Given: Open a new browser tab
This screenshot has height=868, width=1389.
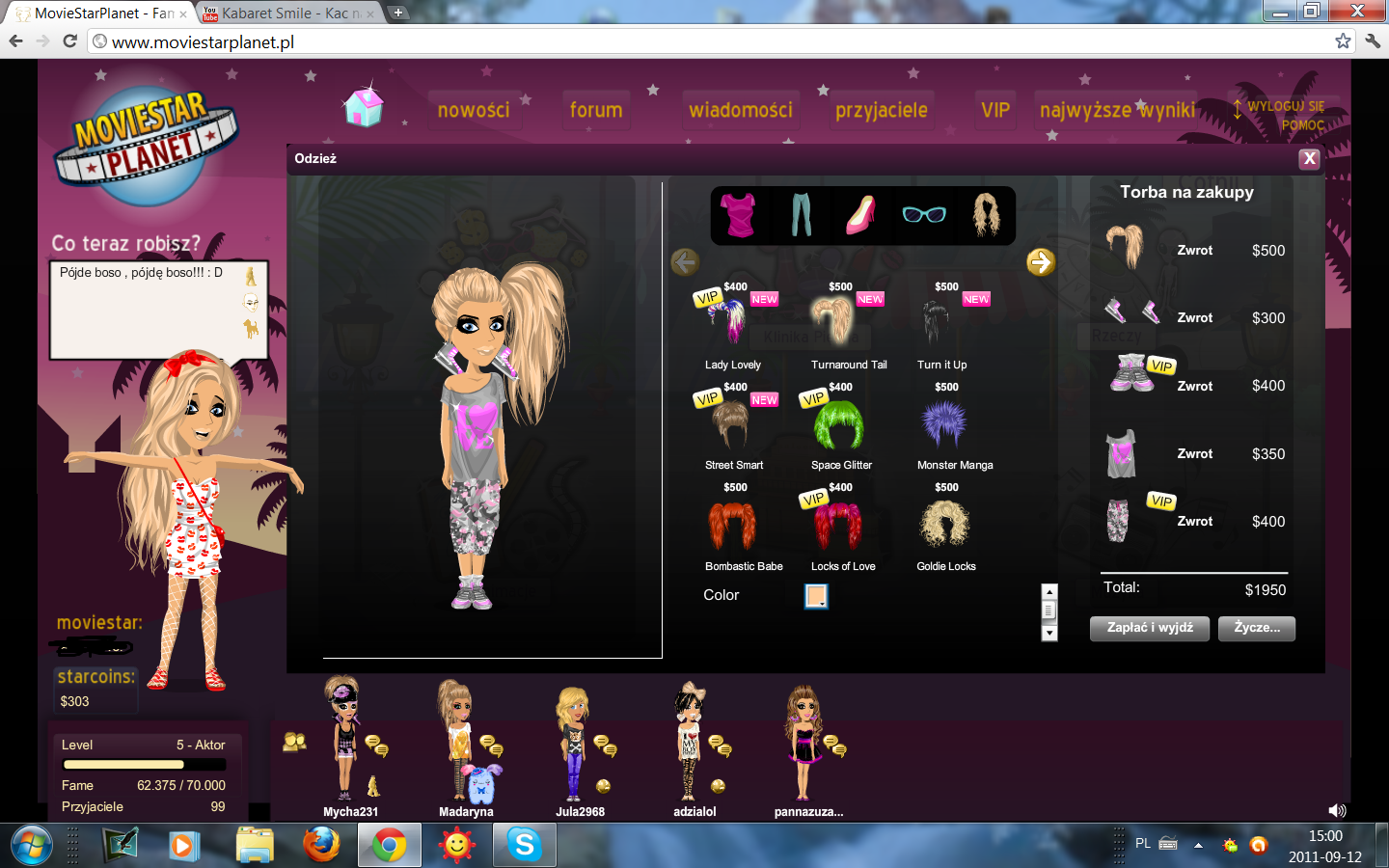Looking at the screenshot, I should (397, 14).
